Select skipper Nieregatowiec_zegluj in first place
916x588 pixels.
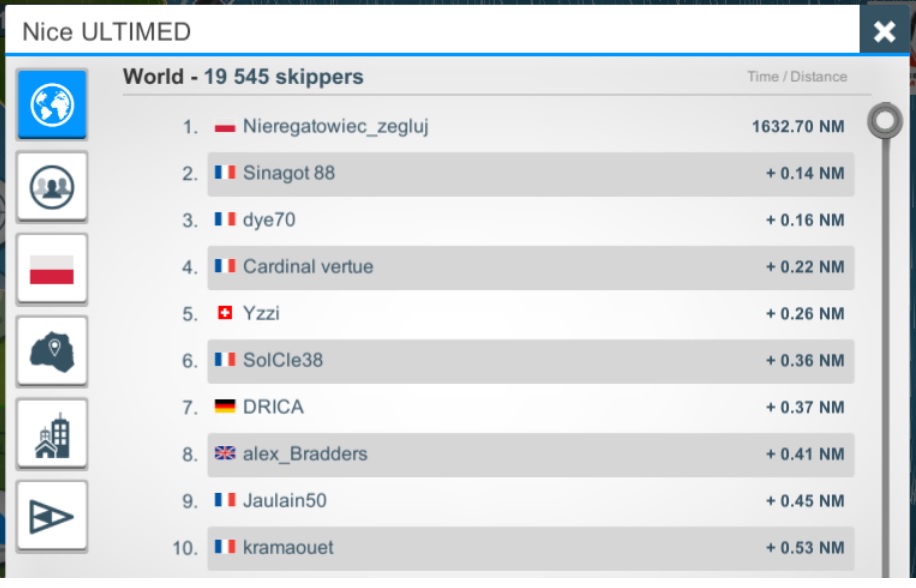pos(335,127)
